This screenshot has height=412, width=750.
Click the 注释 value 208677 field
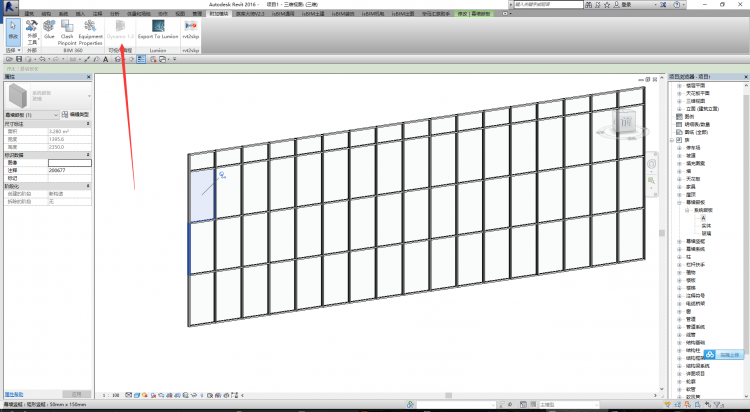click(70, 170)
